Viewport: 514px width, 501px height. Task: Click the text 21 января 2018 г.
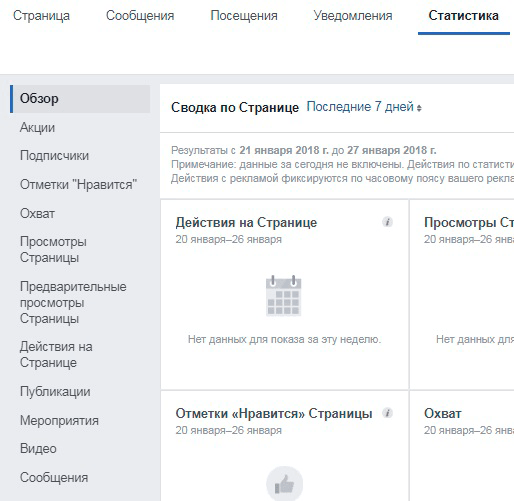284,150
